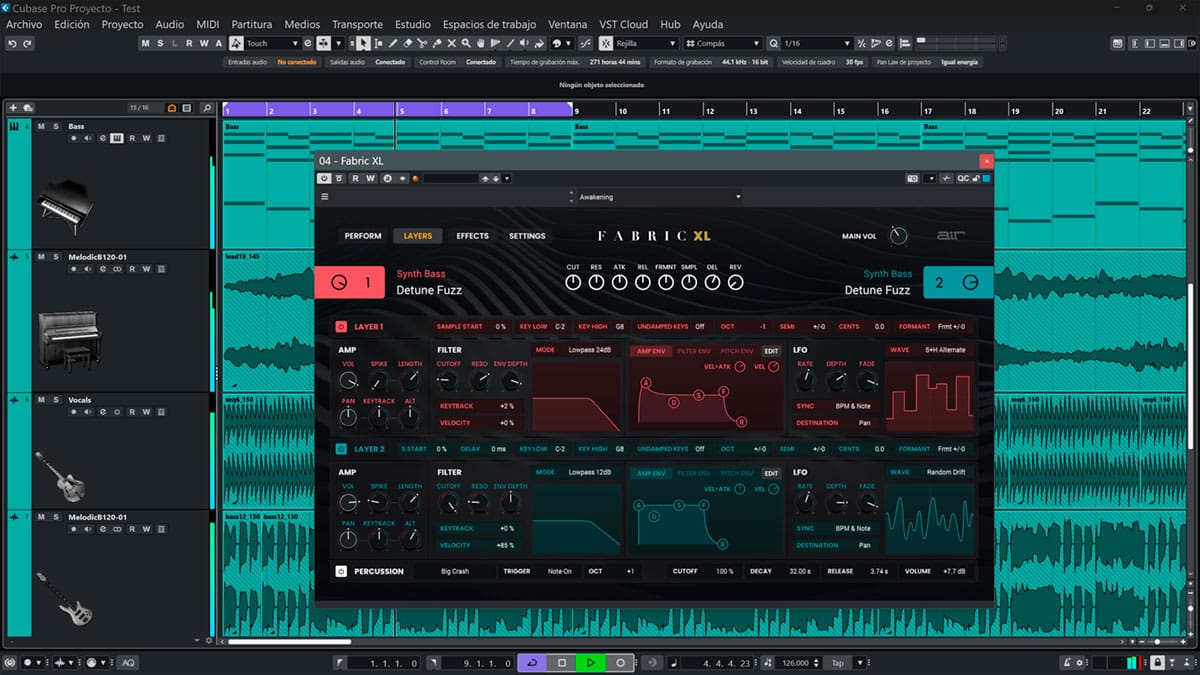Click Fabric XL snapshot camera icon
Image resolution: width=1200 pixels, height=675 pixels.
coord(912,178)
